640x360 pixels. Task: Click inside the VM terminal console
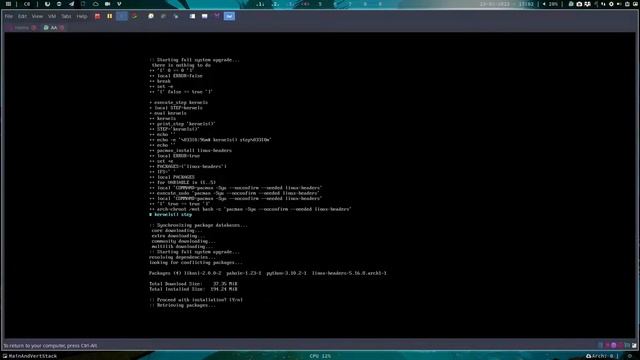click(x=320, y=186)
